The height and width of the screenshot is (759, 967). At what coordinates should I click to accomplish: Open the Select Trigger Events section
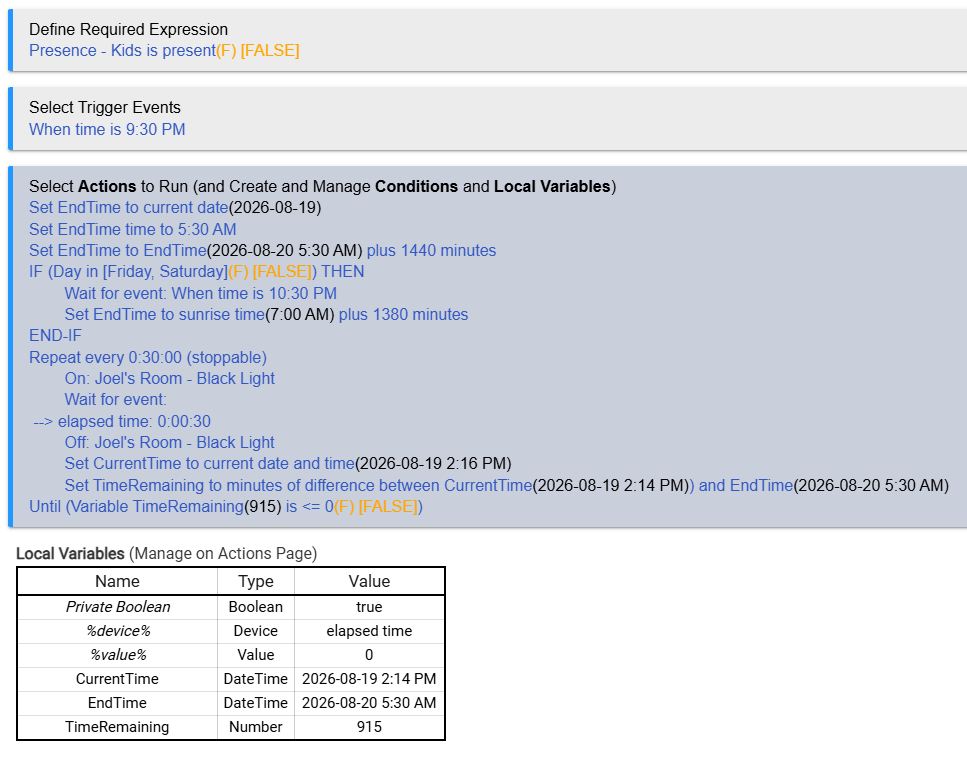pyautogui.click(x=105, y=107)
